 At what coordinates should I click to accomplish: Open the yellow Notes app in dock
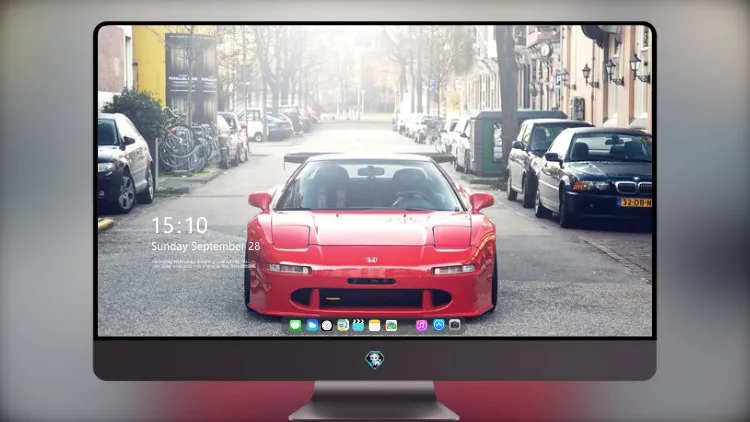375,325
